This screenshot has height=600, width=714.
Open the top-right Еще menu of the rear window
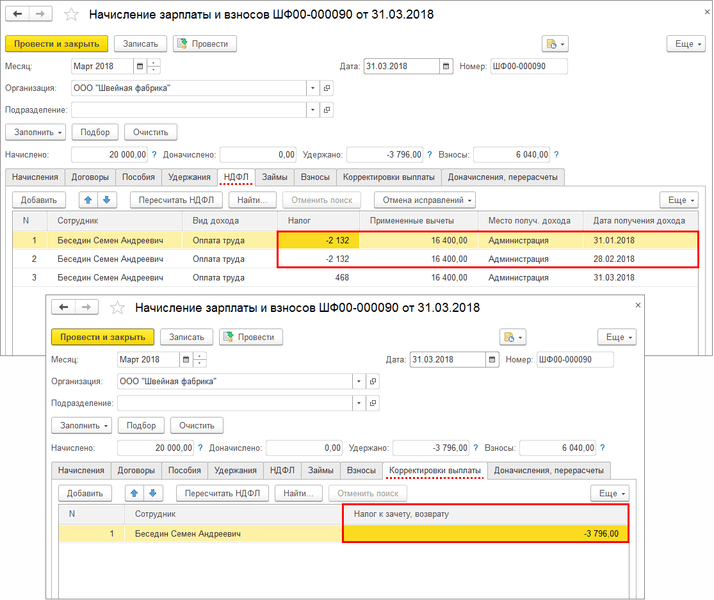click(686, 44)
